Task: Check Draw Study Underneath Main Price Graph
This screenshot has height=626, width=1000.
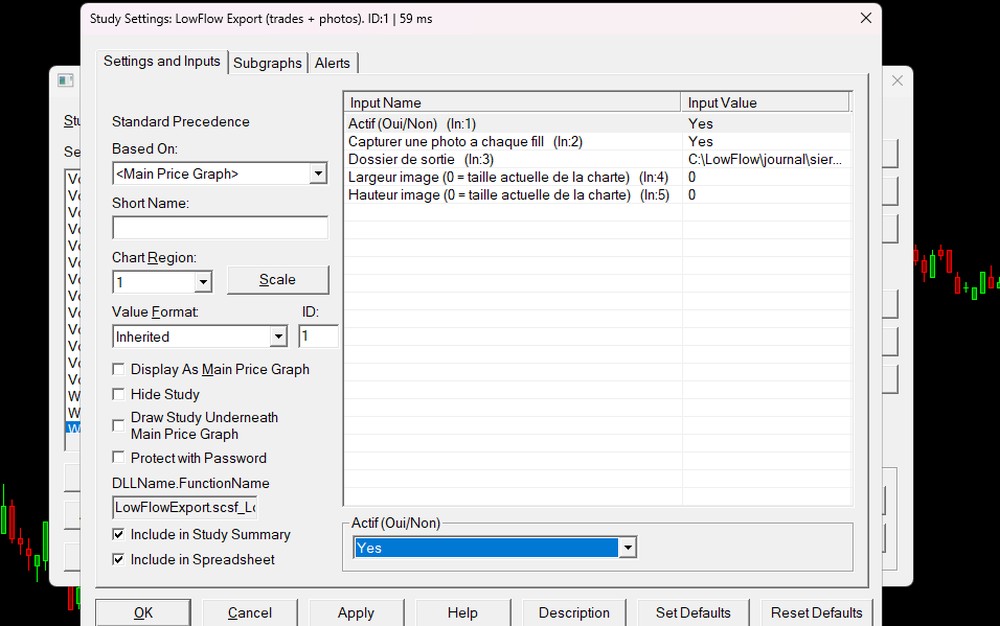Action: click(118, 425)
